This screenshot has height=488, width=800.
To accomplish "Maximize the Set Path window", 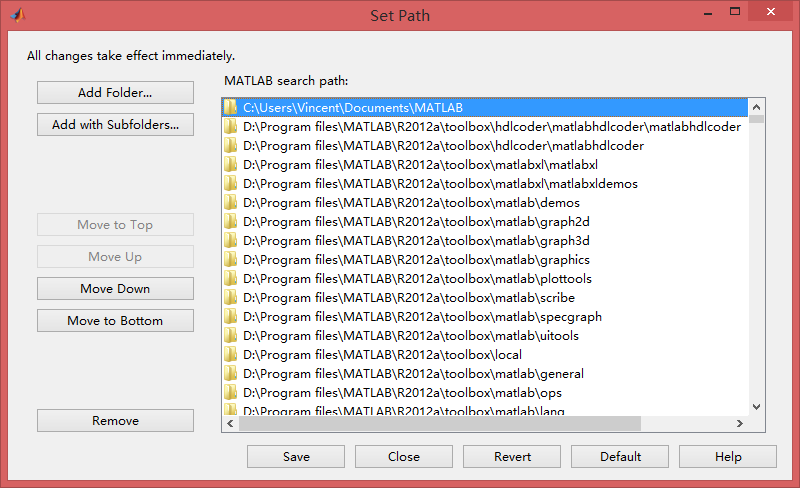I will coord(735,12).
